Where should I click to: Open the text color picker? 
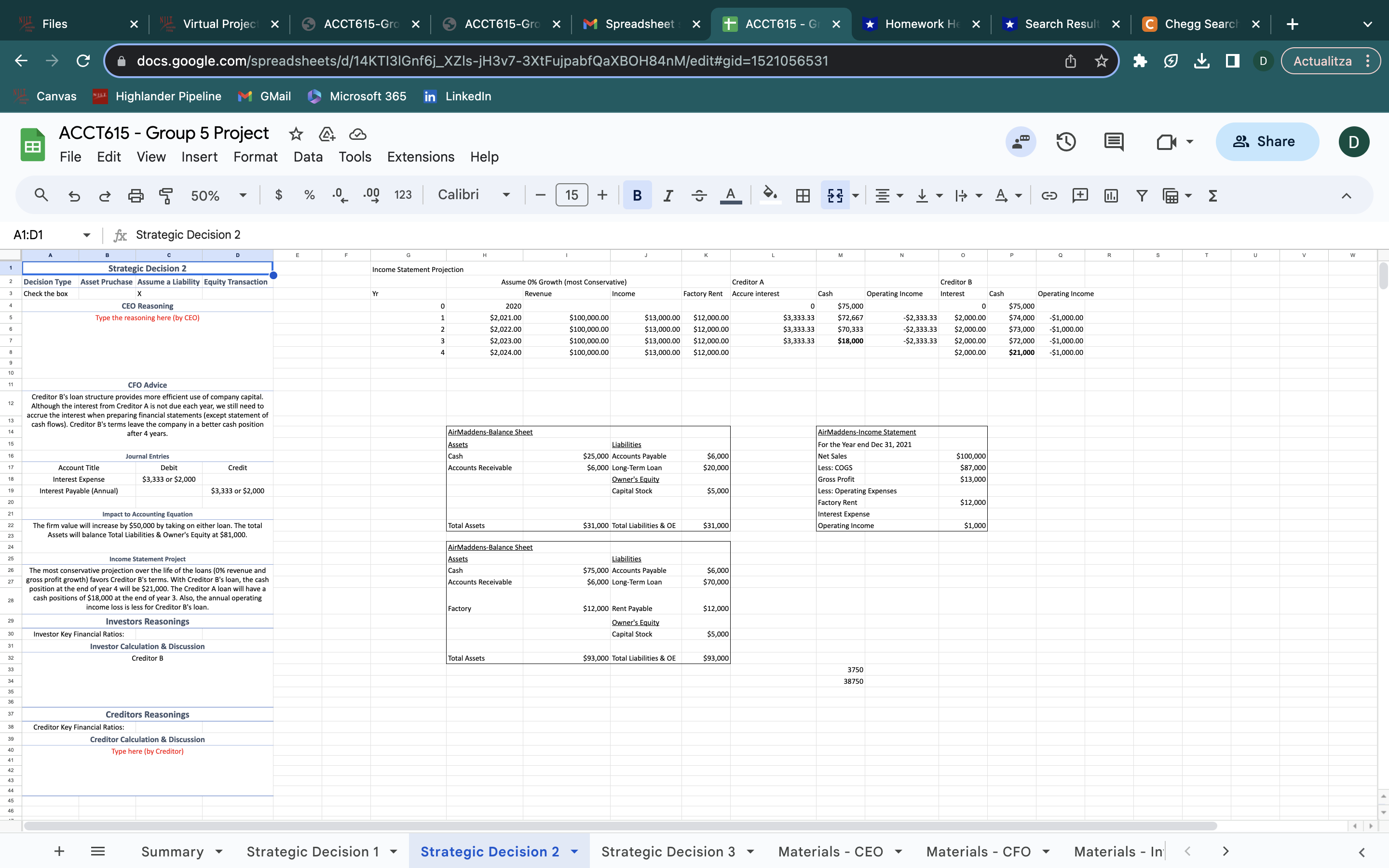pos(730,195)
